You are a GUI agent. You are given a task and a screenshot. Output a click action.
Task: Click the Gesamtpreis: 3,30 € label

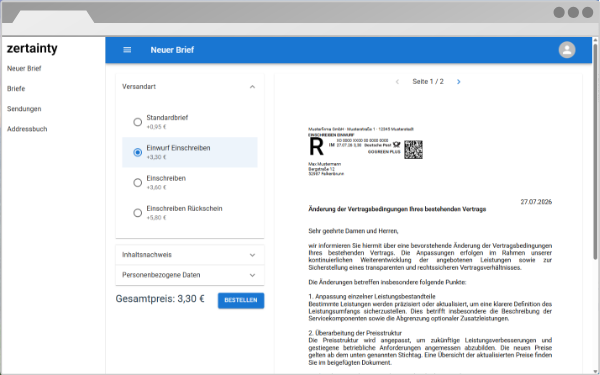(x=160, y=299)
